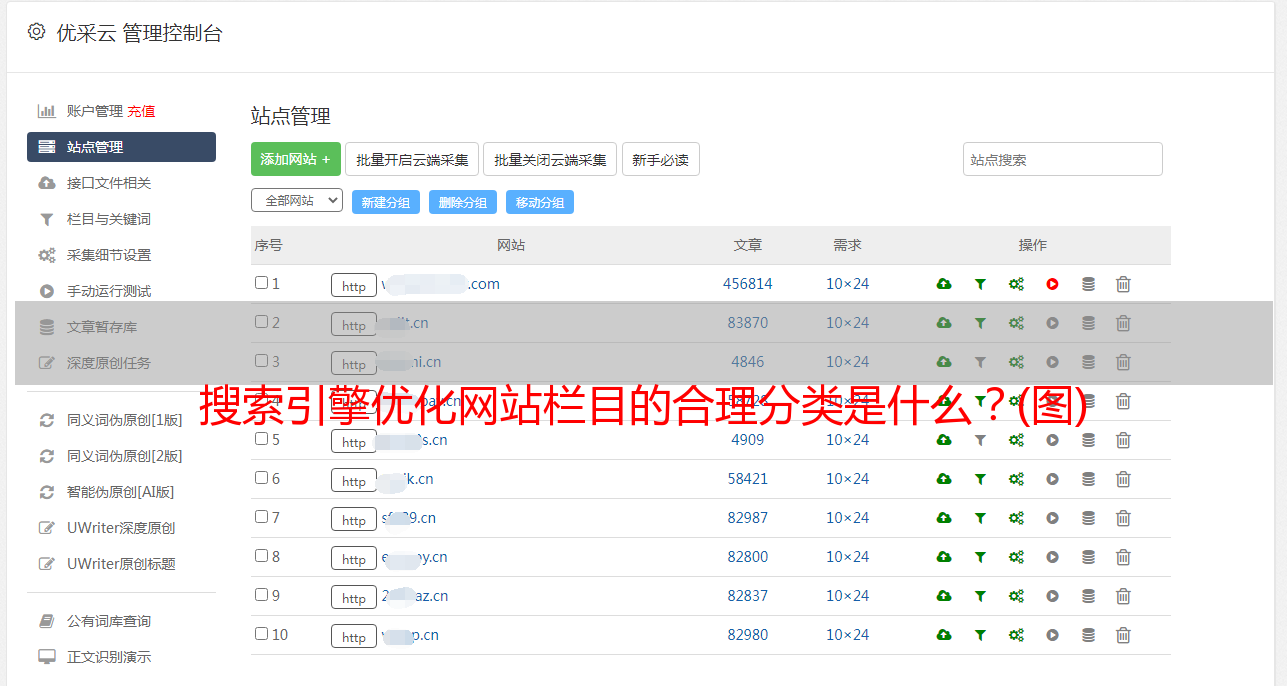
Task: Click the red 充值 link
Action: tap(141, 111)
